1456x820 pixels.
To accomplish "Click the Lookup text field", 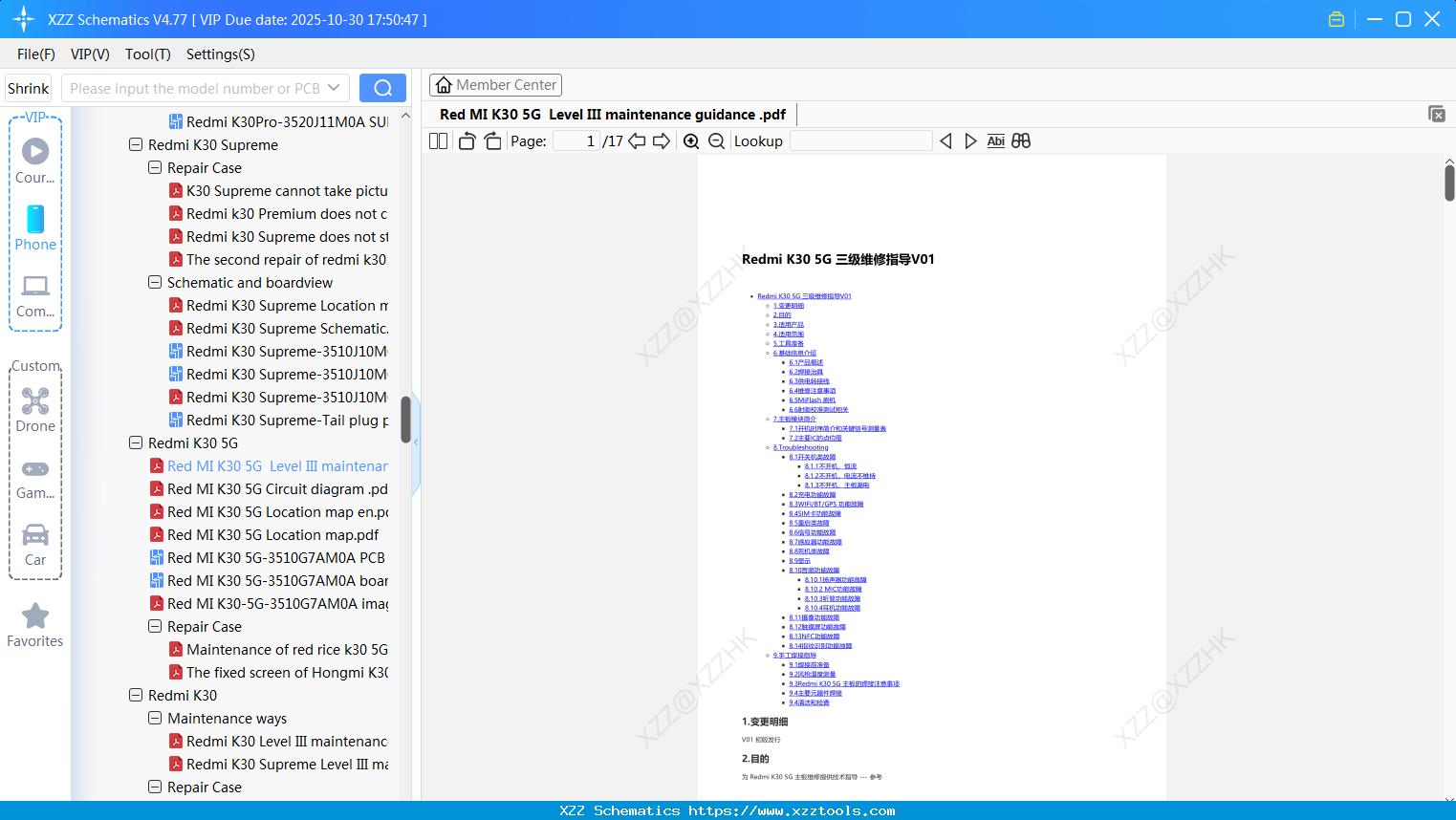I will [x=860, y=141].
